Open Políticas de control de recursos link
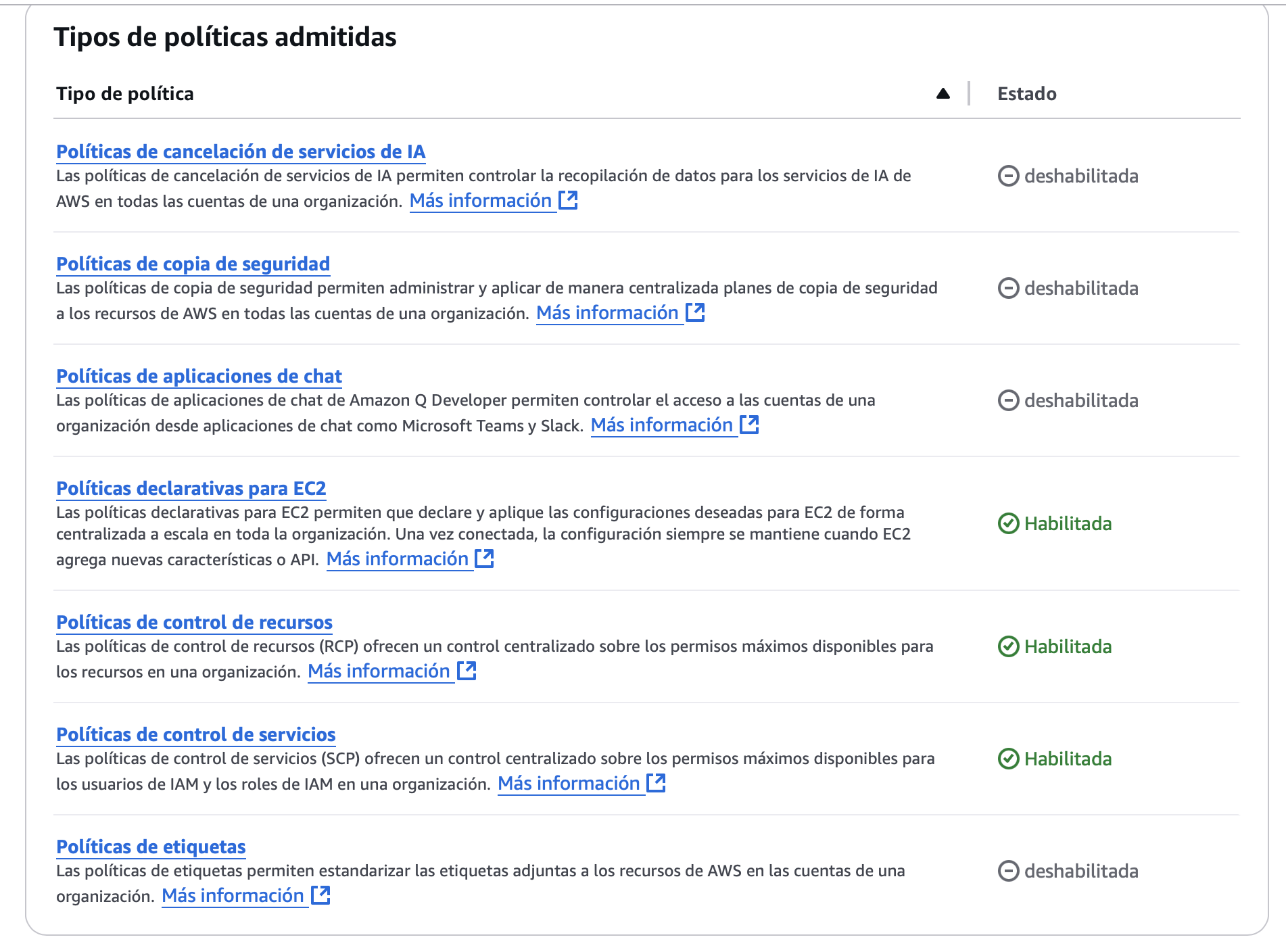This screenshot has width=1286, height=952. pos(194,622)
